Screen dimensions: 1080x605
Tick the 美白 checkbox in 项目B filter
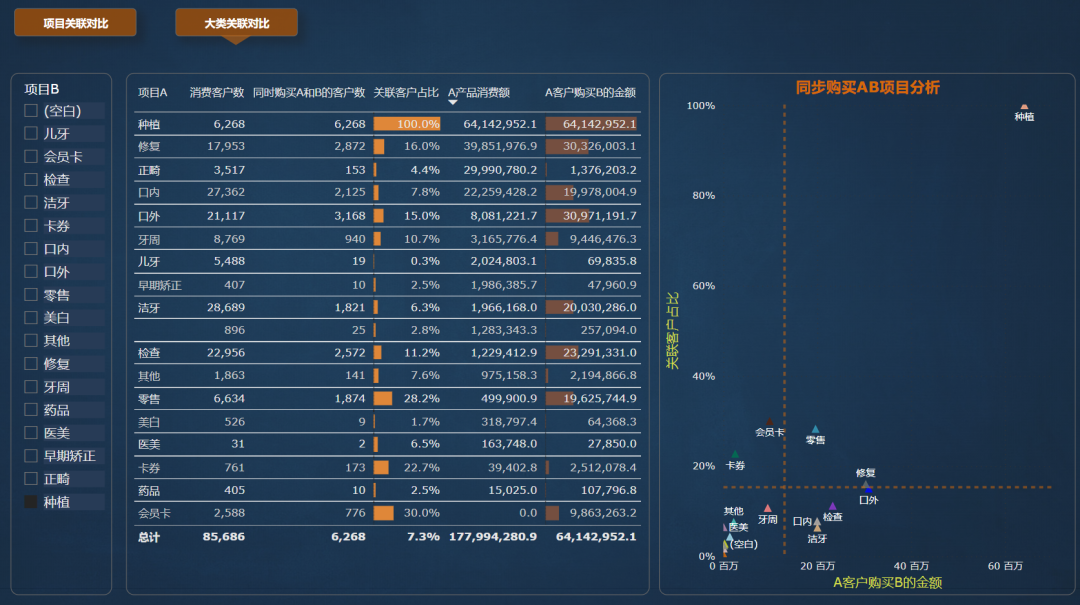coord(30,317)
